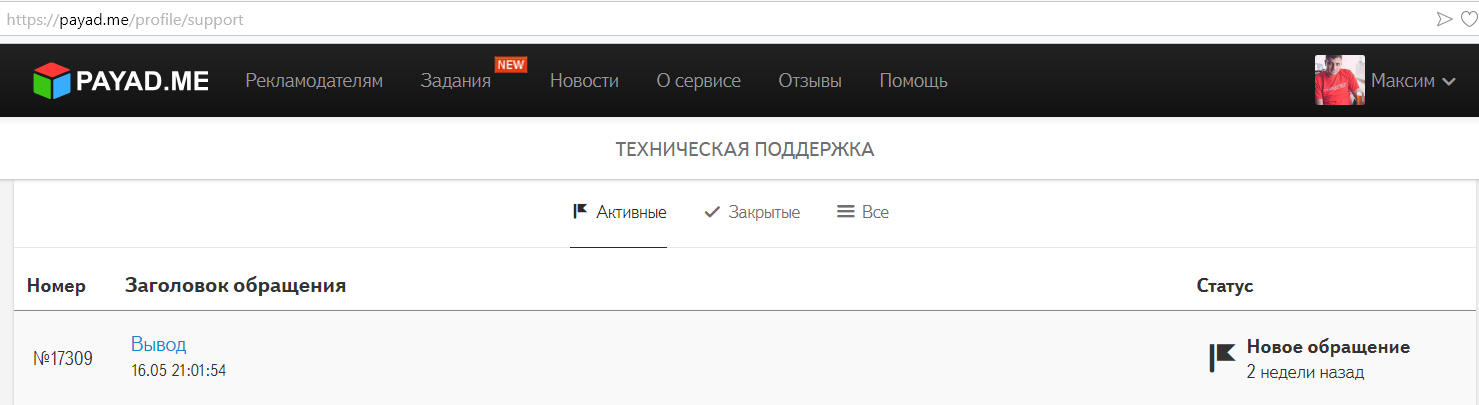Open the Помощь page

point(913,81)
